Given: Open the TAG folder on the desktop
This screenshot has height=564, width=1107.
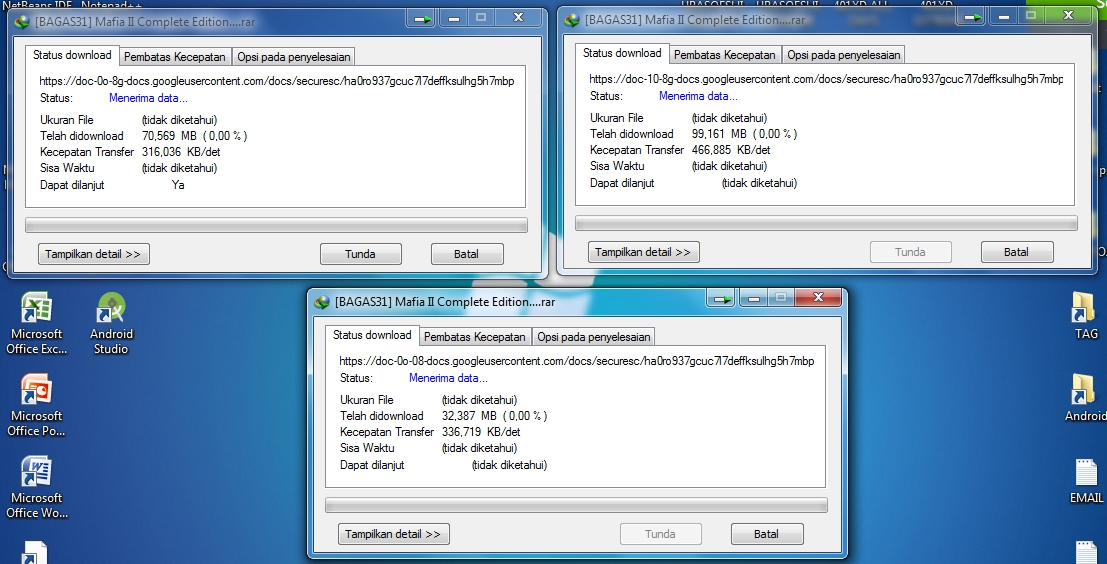Looking at the screenshot, I should coord(1085,316).
